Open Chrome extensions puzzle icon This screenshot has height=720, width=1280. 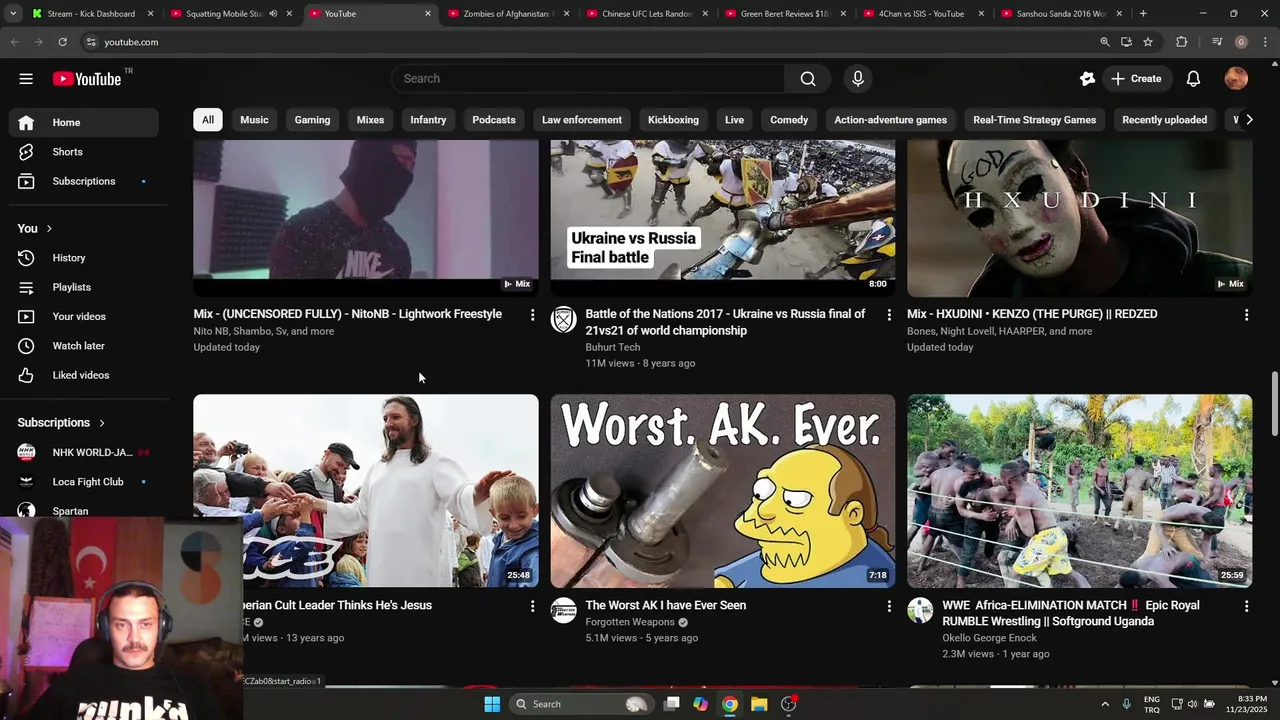click(x=1181, y=42)
